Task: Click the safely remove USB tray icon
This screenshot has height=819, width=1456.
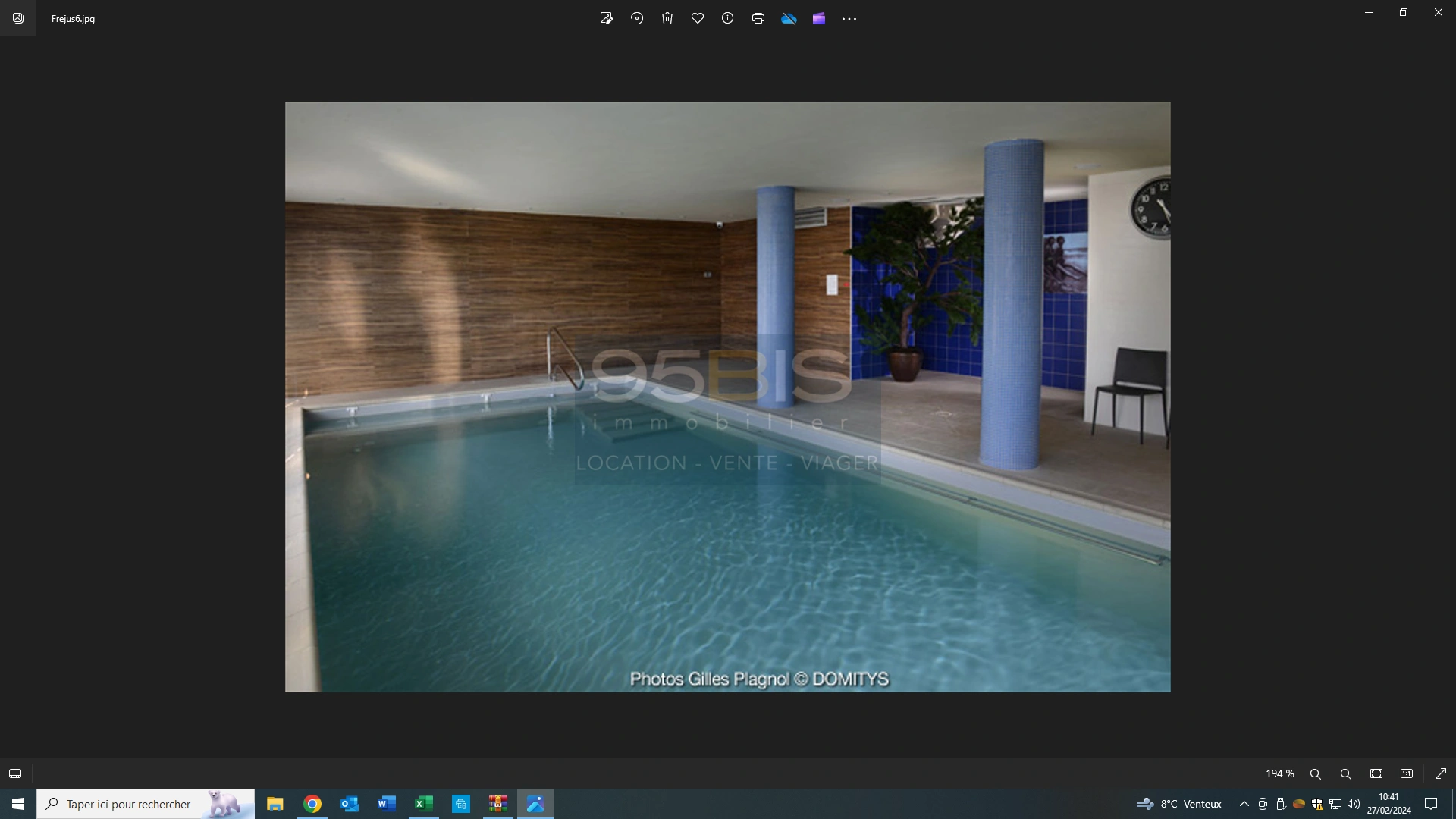Action: pyautogui.click(x=1281, y=804)
